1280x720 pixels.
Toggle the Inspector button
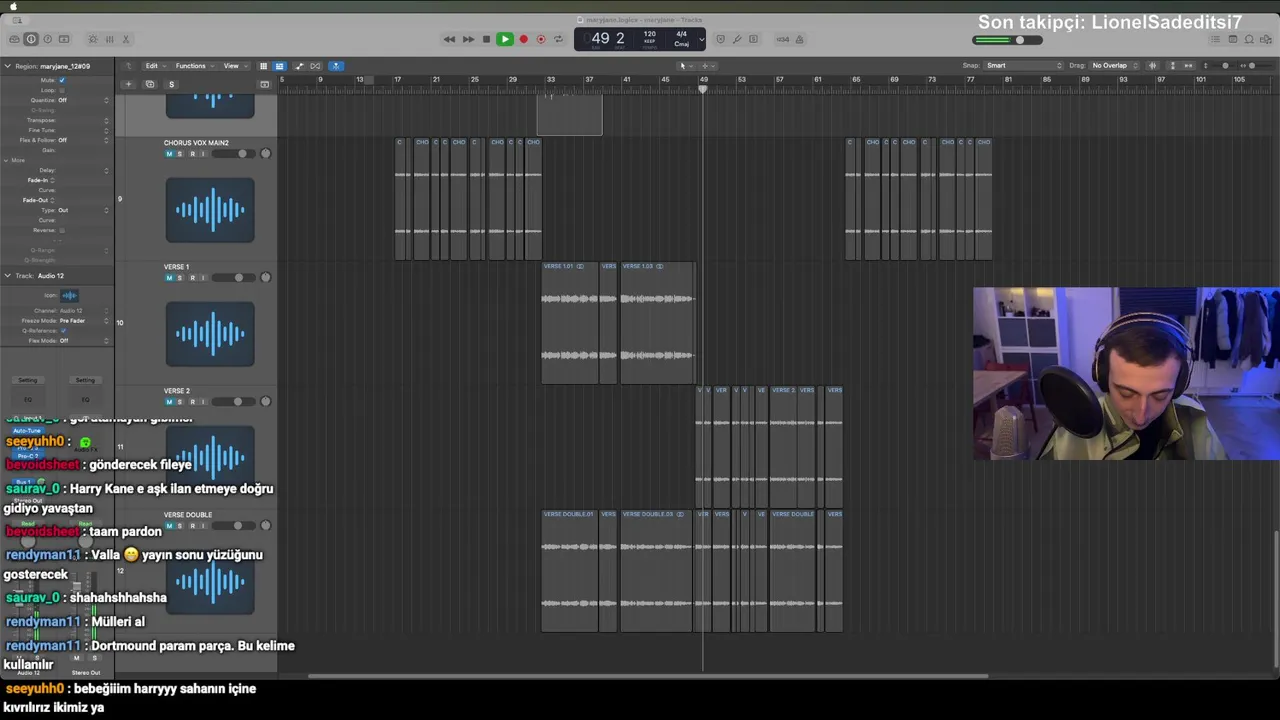click(x=31, y=39)
